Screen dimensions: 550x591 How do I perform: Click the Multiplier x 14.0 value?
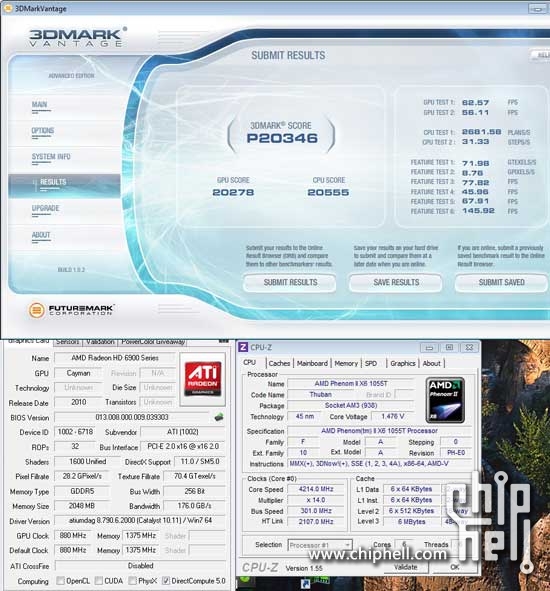click(x=316, y=500)
